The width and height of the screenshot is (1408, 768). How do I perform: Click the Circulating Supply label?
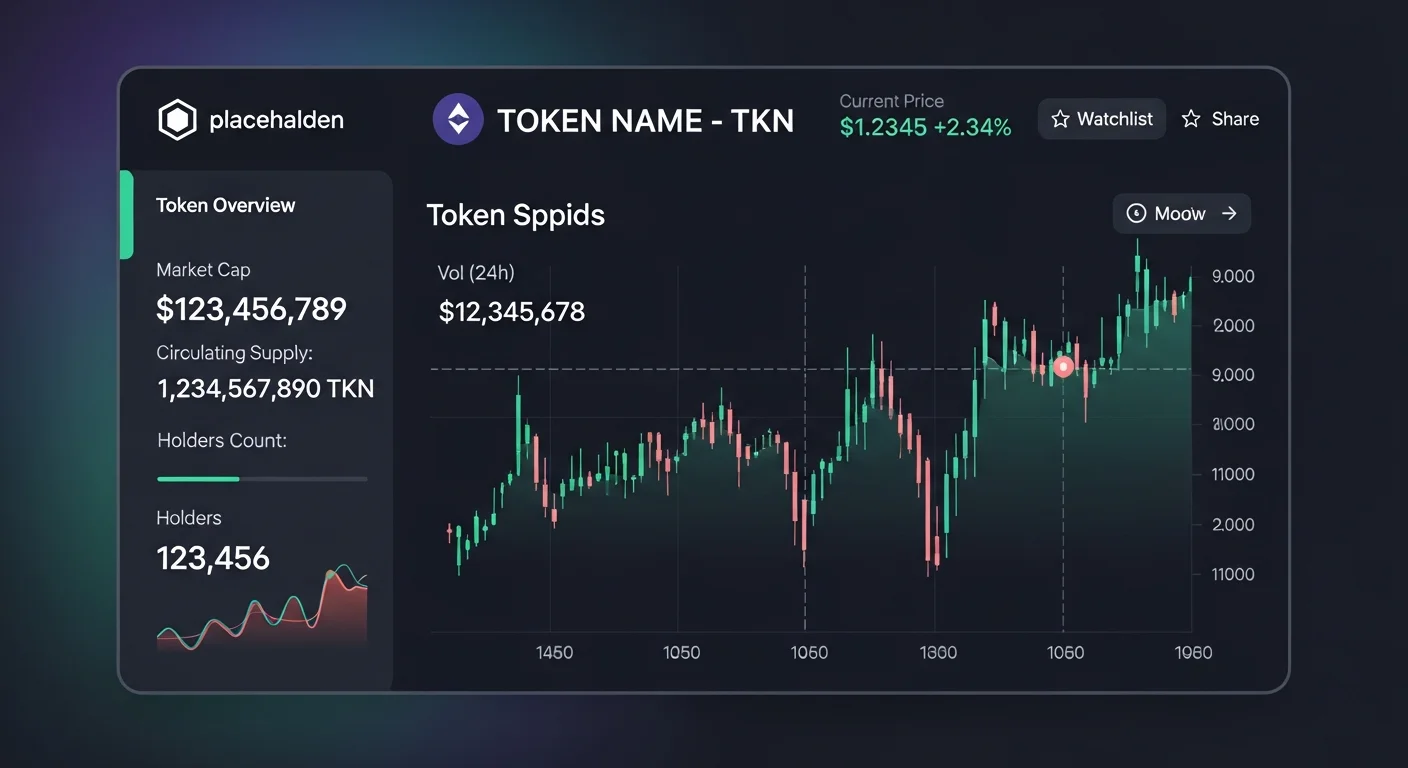click(x=234, y=353)
